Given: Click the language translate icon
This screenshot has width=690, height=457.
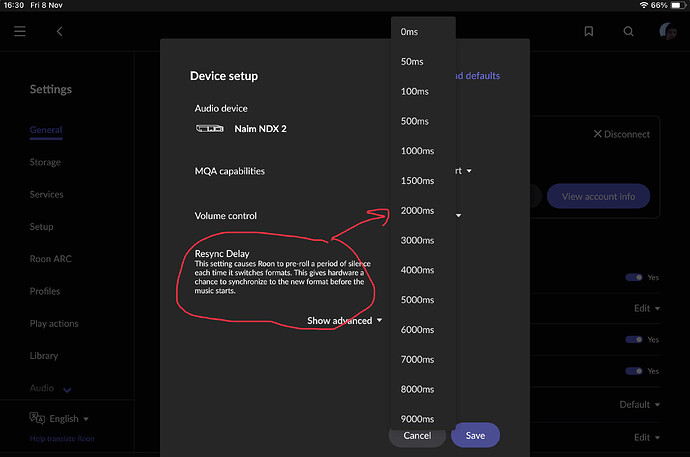Looking at the screenshot, I should 37,418.
